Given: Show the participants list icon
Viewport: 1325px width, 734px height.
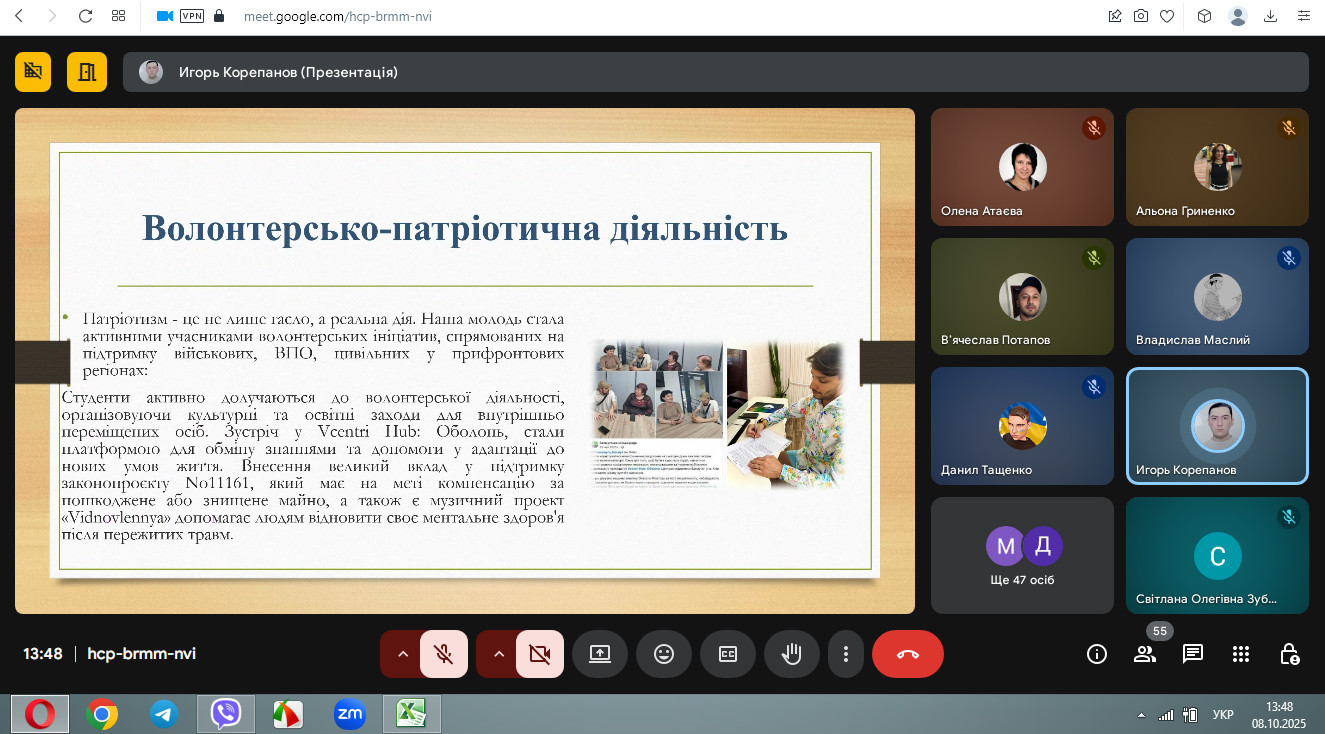Looking at the screenshot, I should click(1144, 654).
